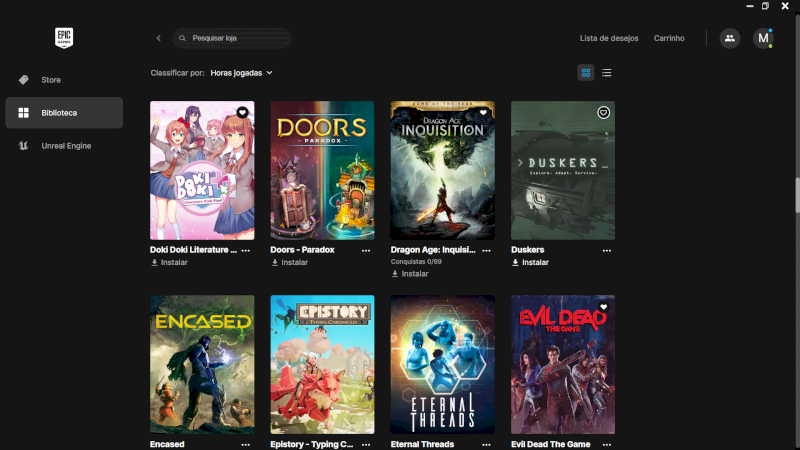Viewport: 800px width, 450px height.
Task: Click the Epic Games logo
Action: pos(64,38)
